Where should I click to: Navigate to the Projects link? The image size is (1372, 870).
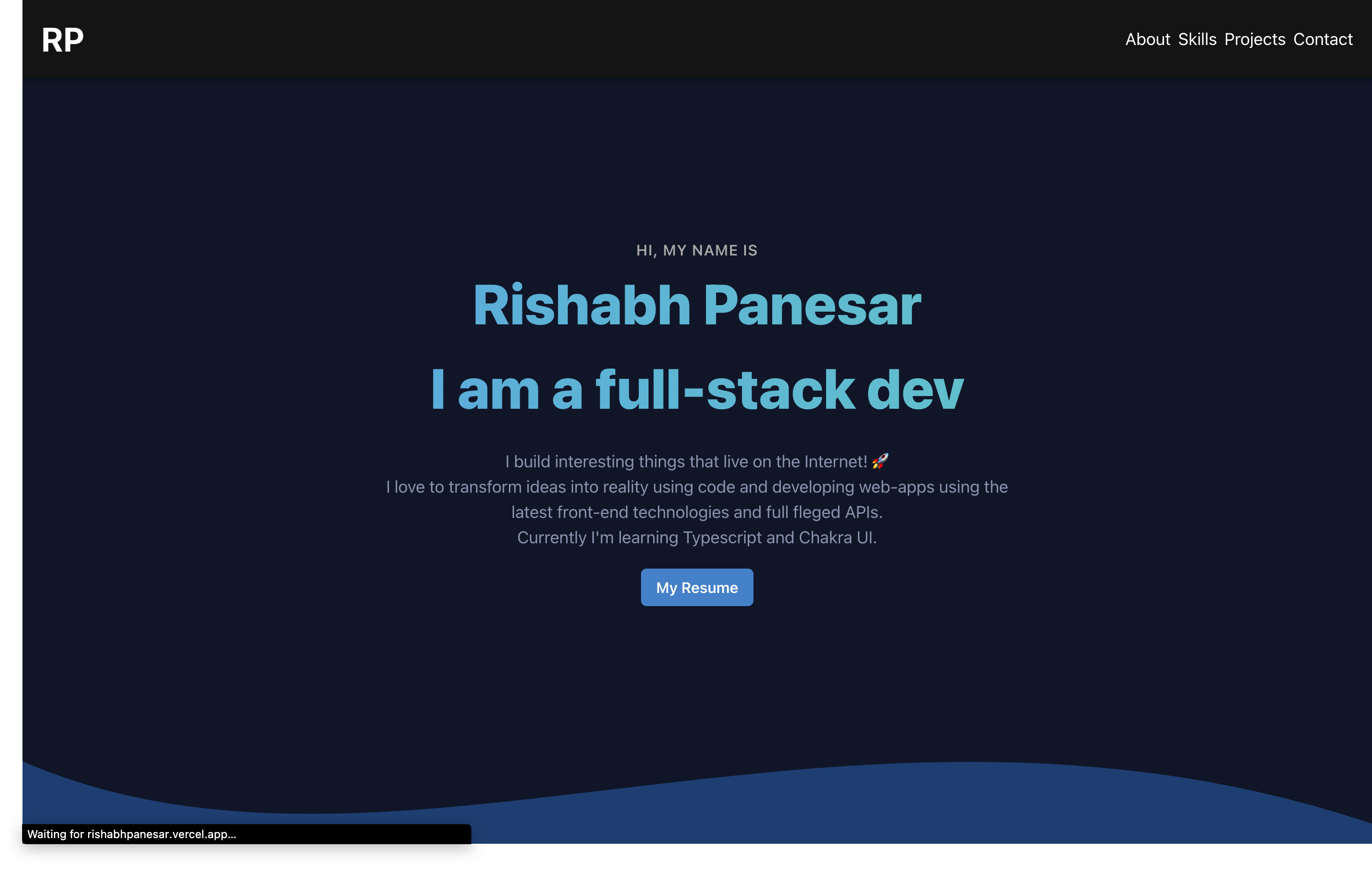[x=1255, y=39]
